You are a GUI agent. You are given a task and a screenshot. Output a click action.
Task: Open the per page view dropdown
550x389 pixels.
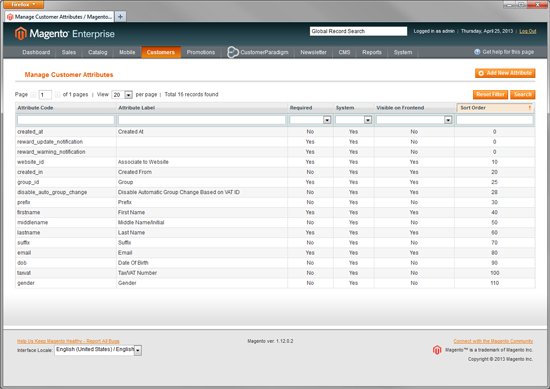point(122,95)
